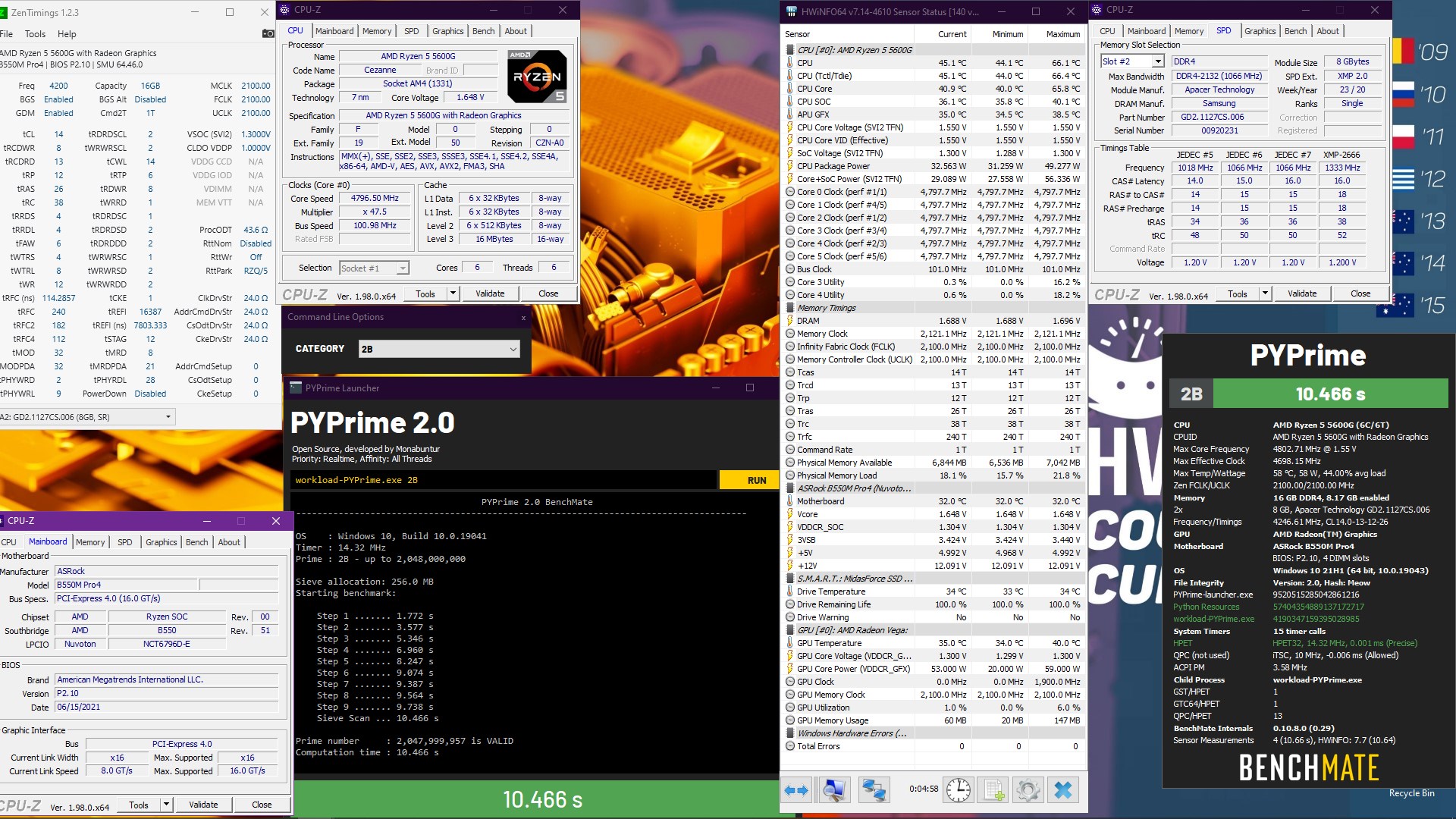Screen dimensions: 1456x819
Task: Click the thermometer icon of GPU Temperature row
Action: click(790, 643)
